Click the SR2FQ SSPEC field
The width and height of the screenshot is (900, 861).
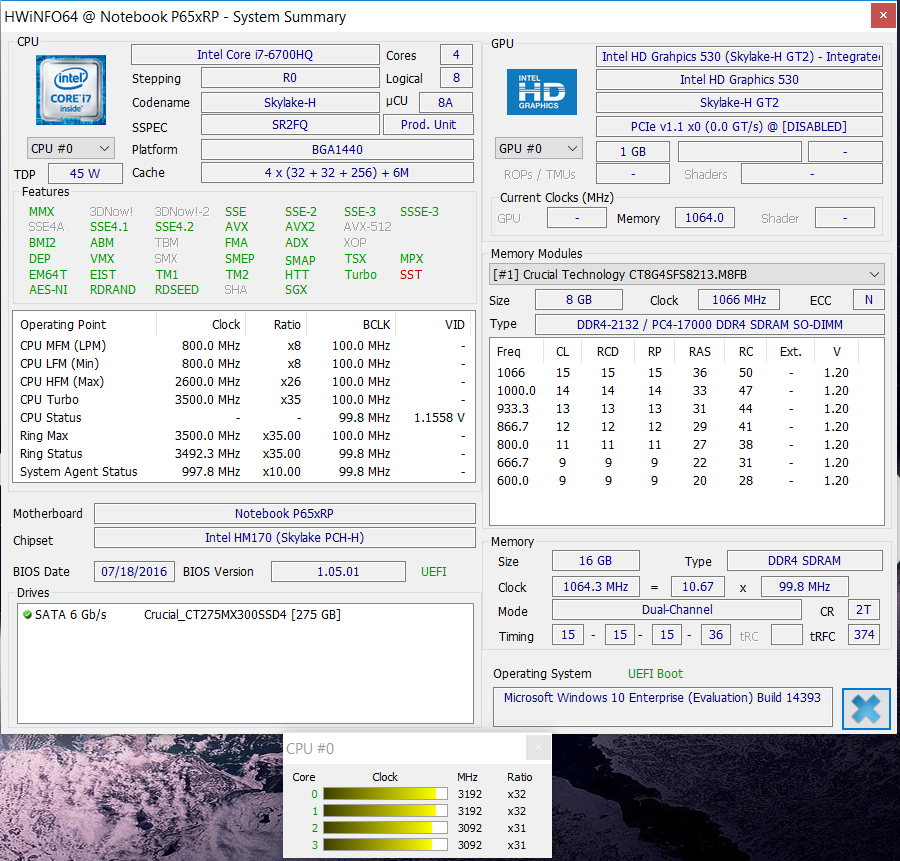pyautogui.click(x=290, y=125)
